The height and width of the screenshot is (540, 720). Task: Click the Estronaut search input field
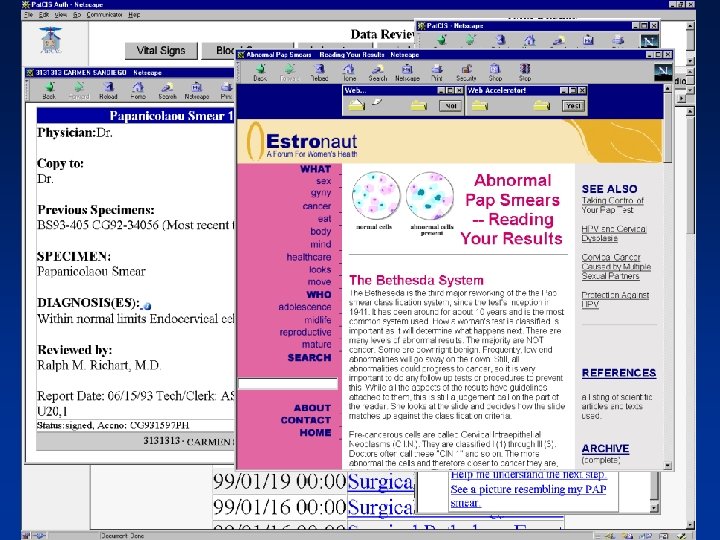click(288, 384)
